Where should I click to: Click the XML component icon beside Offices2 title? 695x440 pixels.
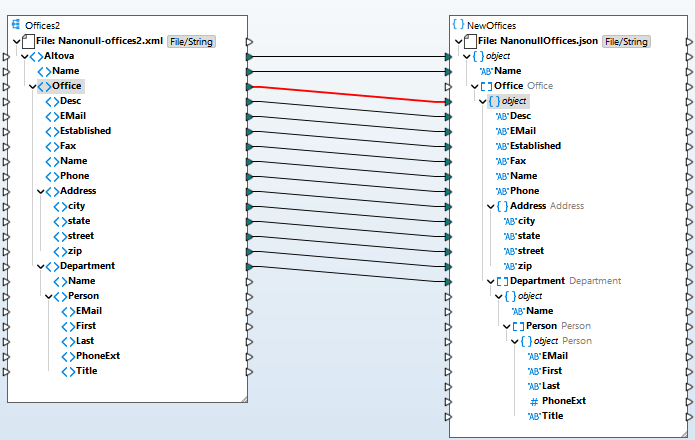[x=17, y=24]
